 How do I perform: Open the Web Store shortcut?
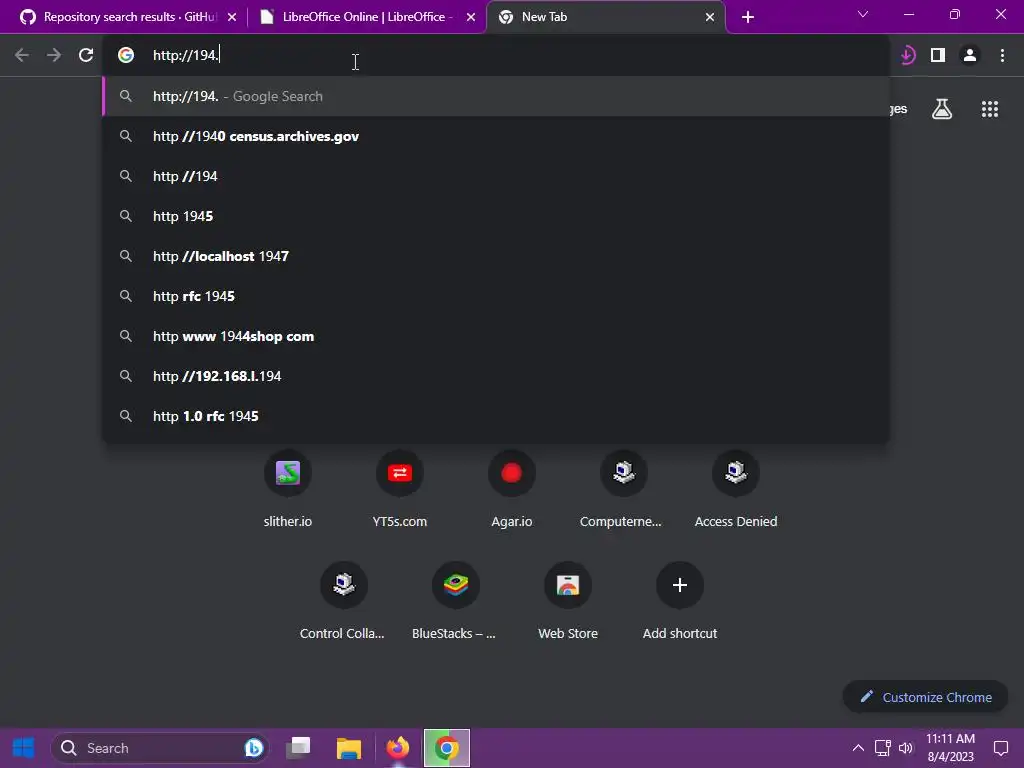(x=568, y=601)
